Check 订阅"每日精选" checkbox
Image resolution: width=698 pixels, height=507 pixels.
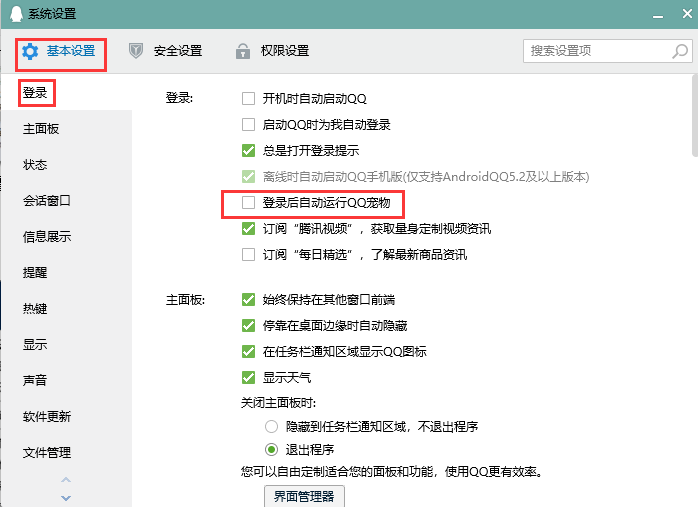point(248,255)
